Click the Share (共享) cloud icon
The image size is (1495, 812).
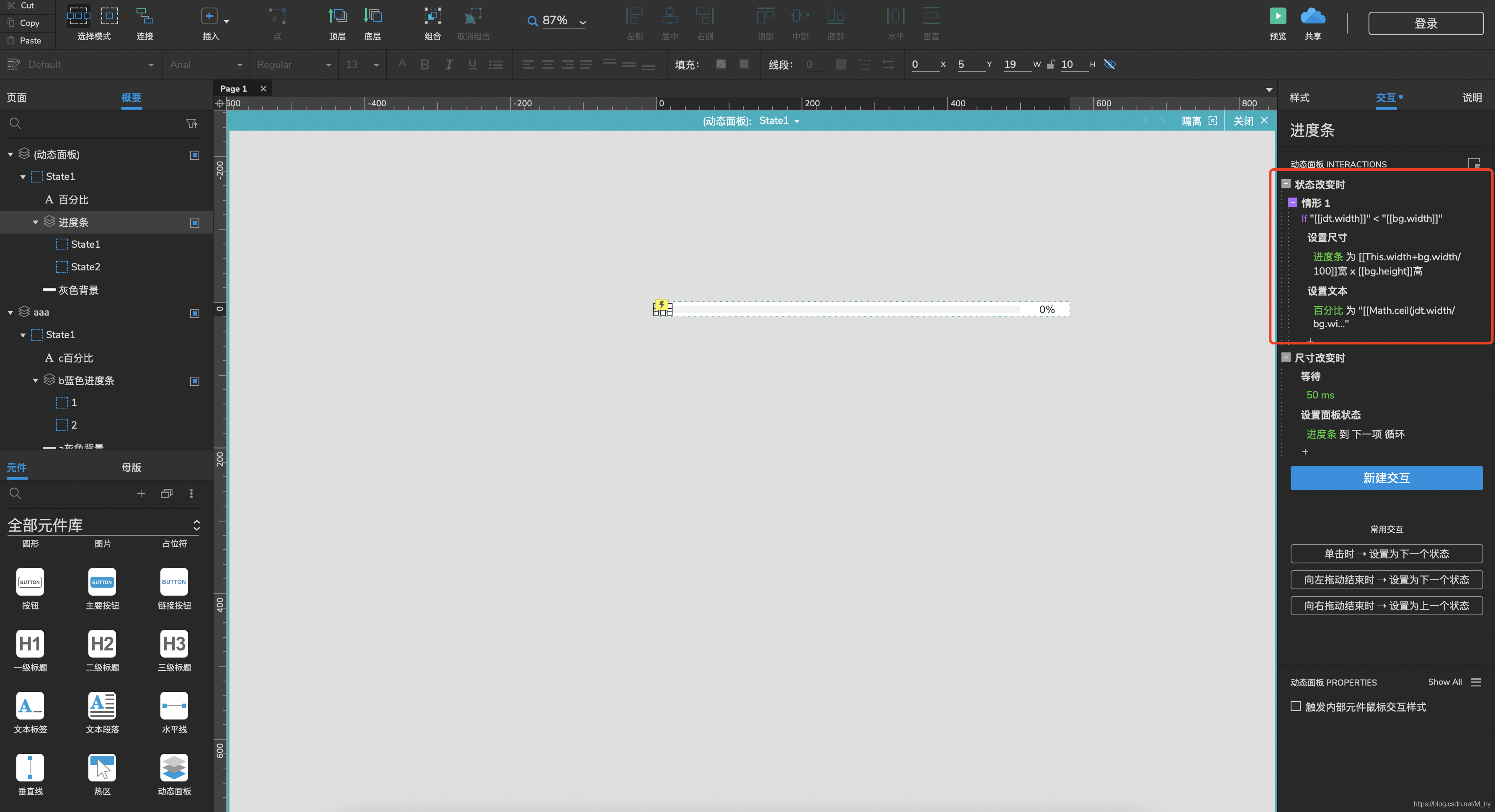click(1313, 15)
